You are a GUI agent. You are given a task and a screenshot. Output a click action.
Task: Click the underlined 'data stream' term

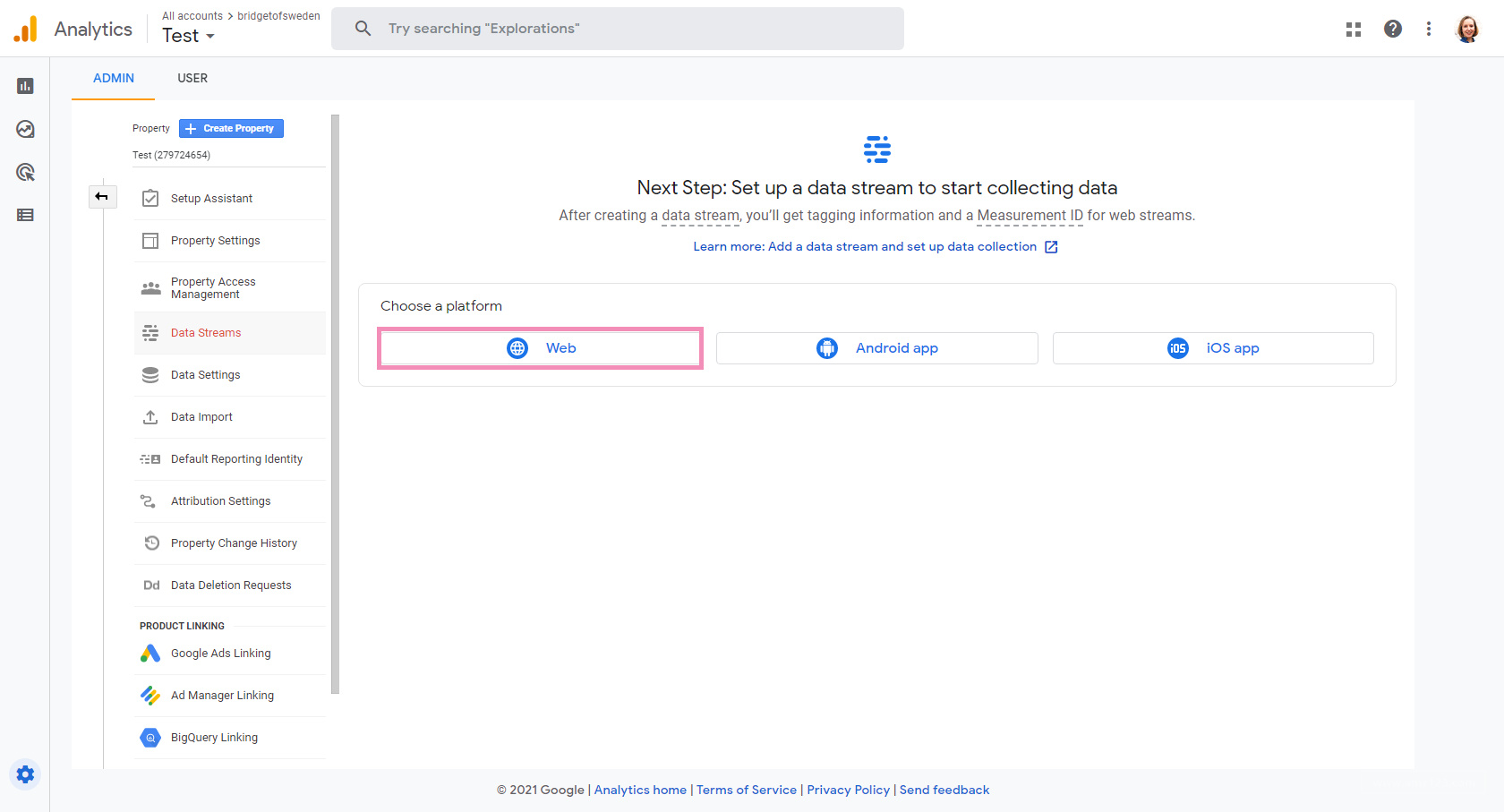tap(701, 216)
